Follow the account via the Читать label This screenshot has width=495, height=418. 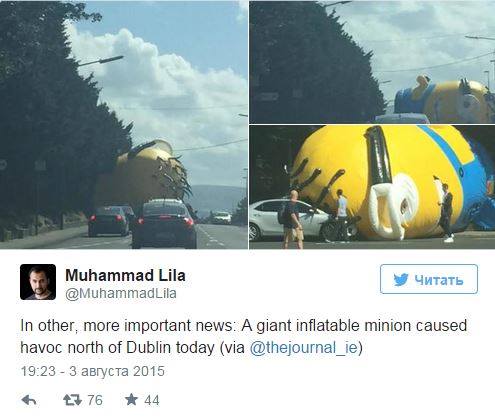pos(439,280)
